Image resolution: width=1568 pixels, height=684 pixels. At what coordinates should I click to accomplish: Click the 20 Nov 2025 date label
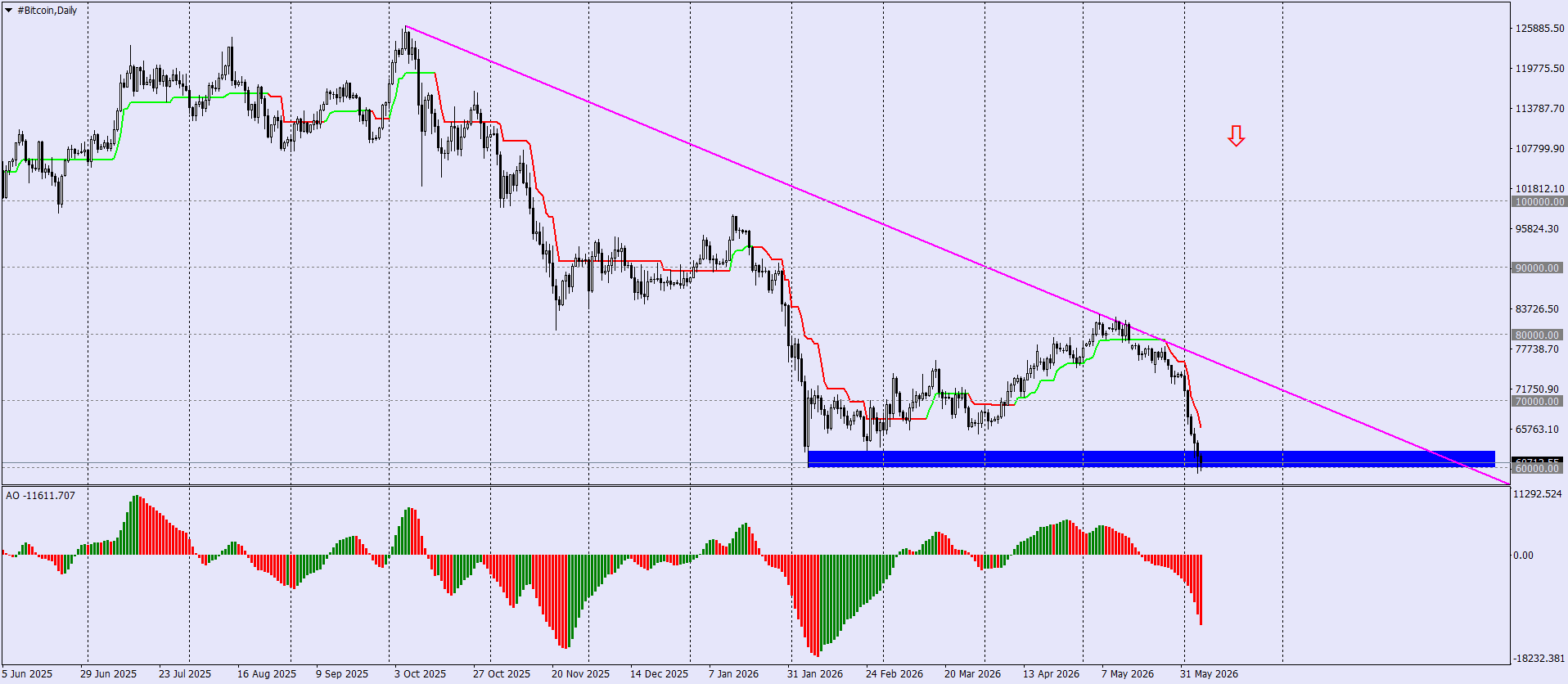pyautogui.click(x=580, y=674)
